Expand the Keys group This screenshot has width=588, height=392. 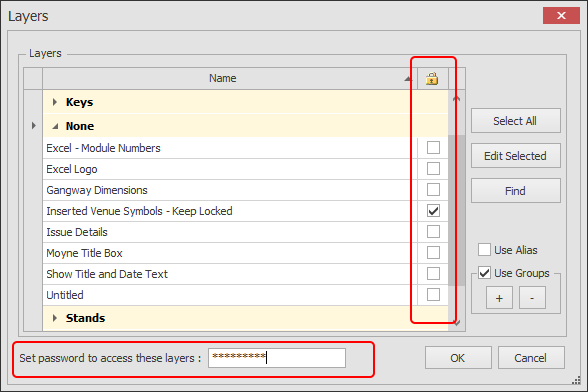[55, 102]
